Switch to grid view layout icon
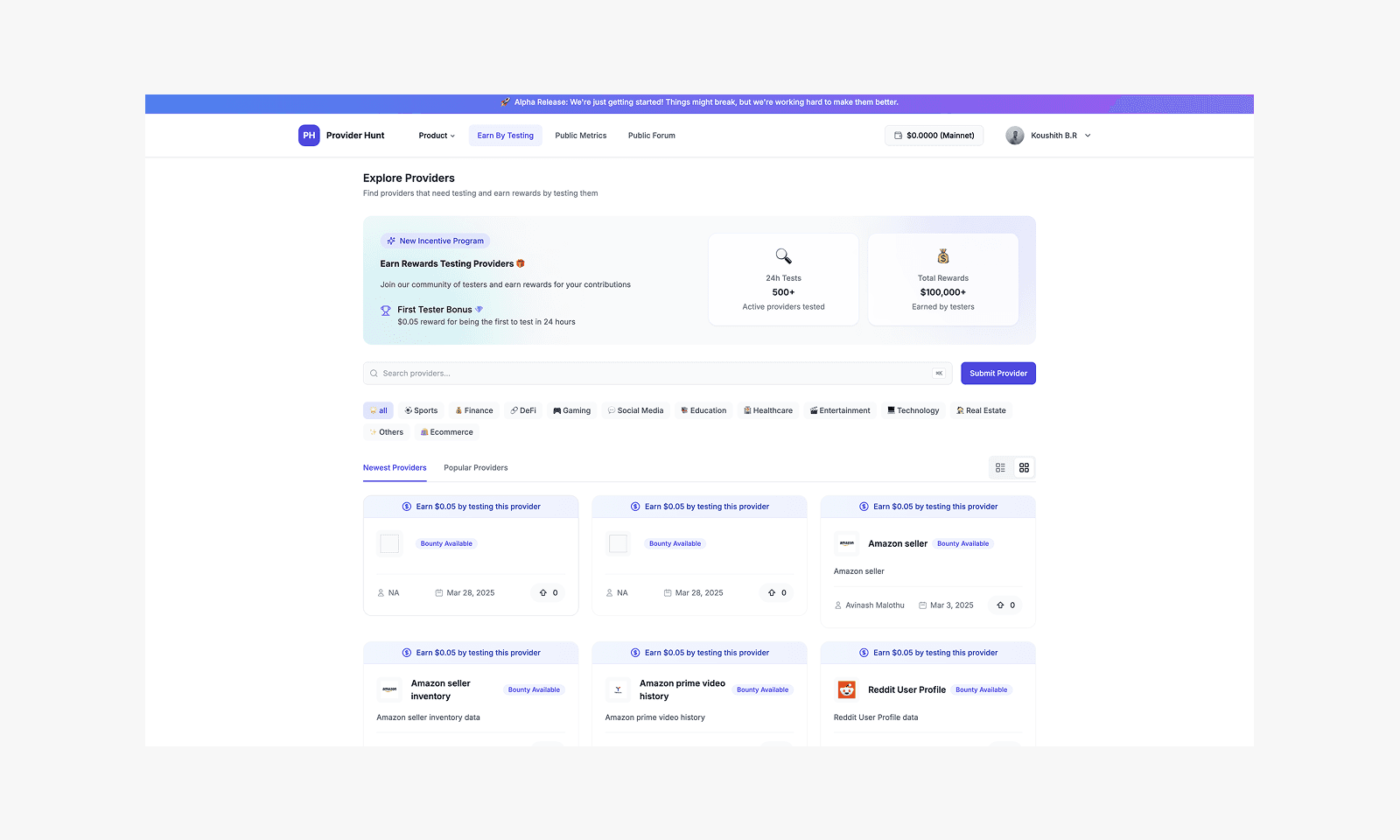 click(x=1024, y=468)
